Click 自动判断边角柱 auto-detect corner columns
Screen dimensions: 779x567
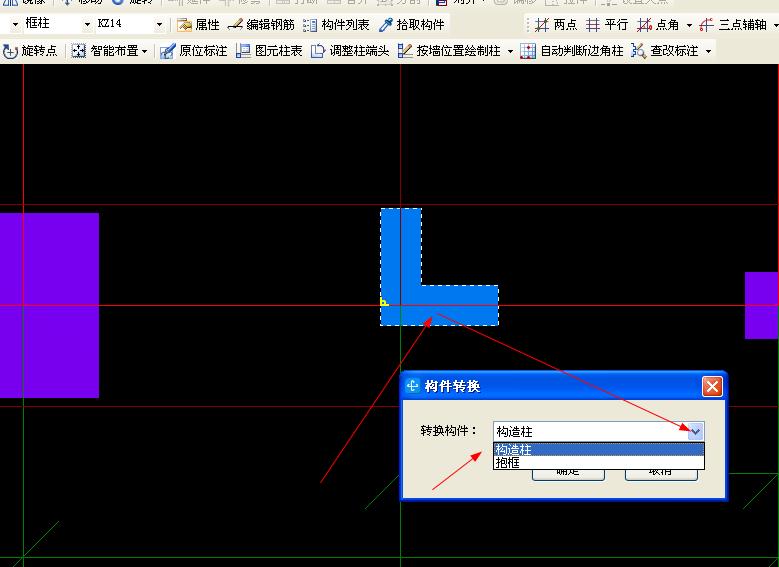[572, 51]
